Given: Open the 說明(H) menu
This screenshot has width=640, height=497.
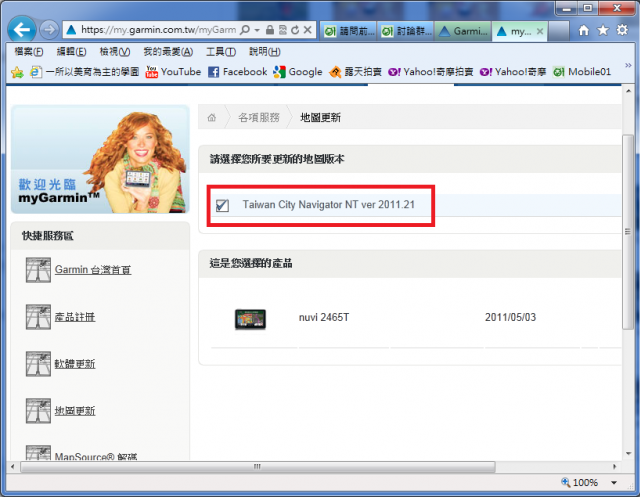Looking at the screenshot, I should 265,52.
